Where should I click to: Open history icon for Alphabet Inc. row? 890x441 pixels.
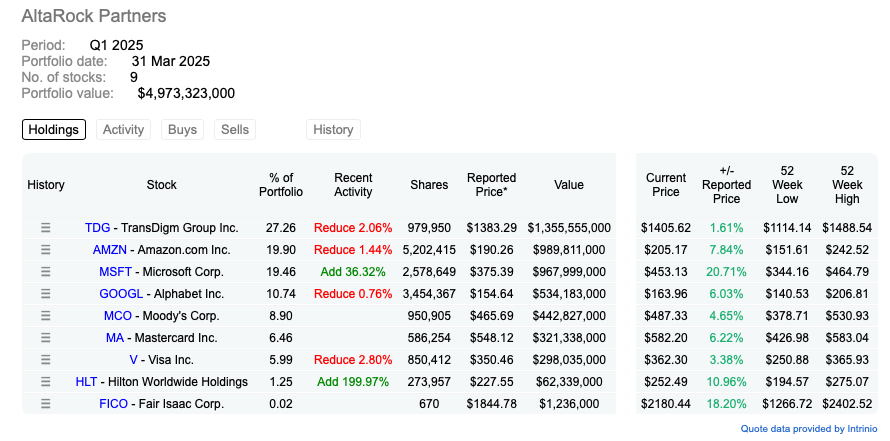tap(45, 294)
